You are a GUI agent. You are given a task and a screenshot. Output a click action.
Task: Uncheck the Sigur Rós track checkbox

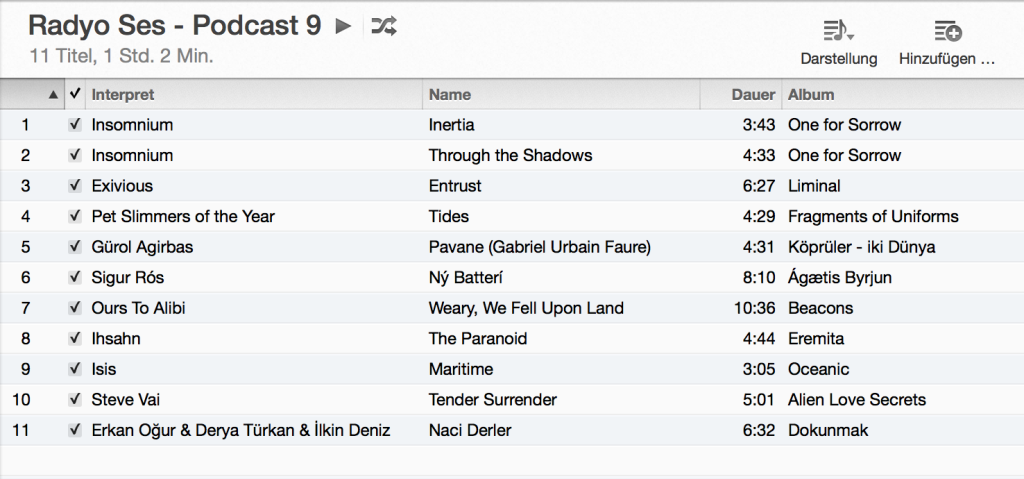(x=75, y=277)
